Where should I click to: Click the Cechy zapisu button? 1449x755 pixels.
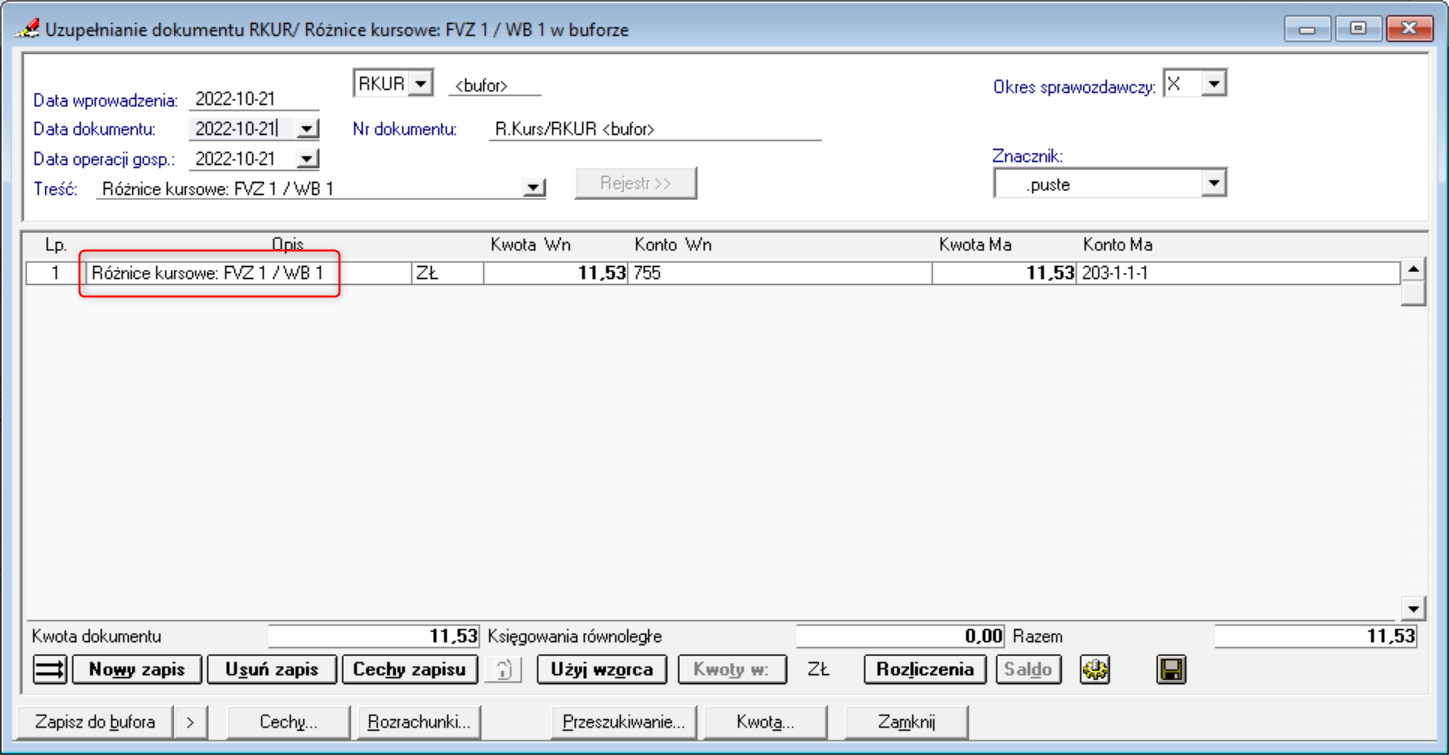click(x=410, y=670)
